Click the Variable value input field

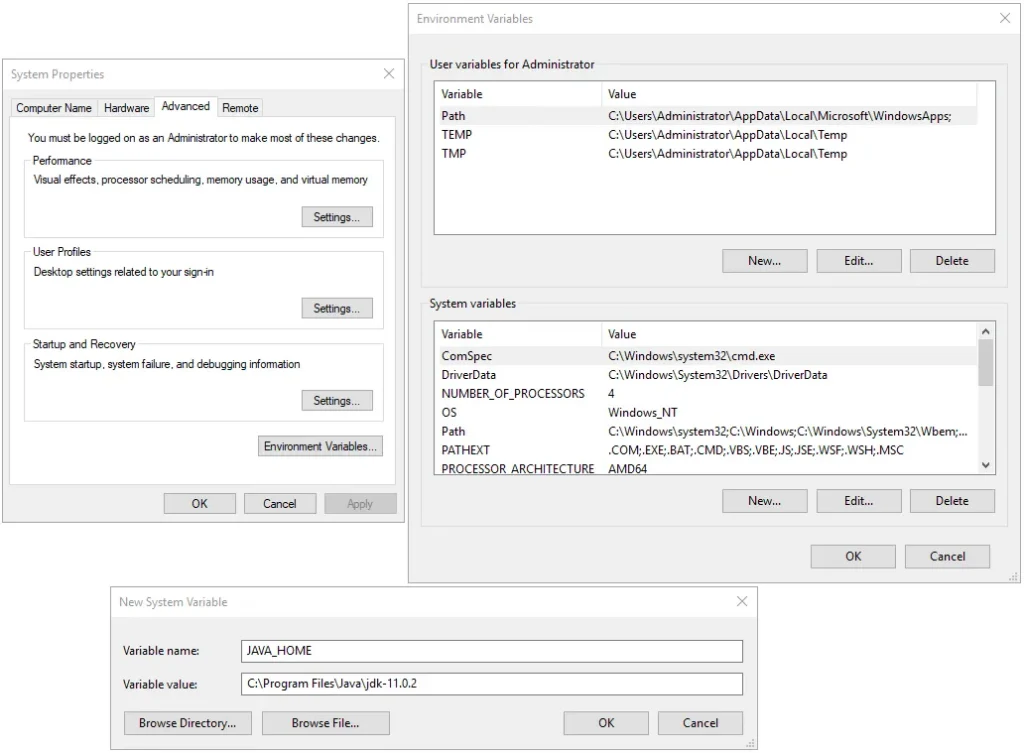(x=492, y=684)
